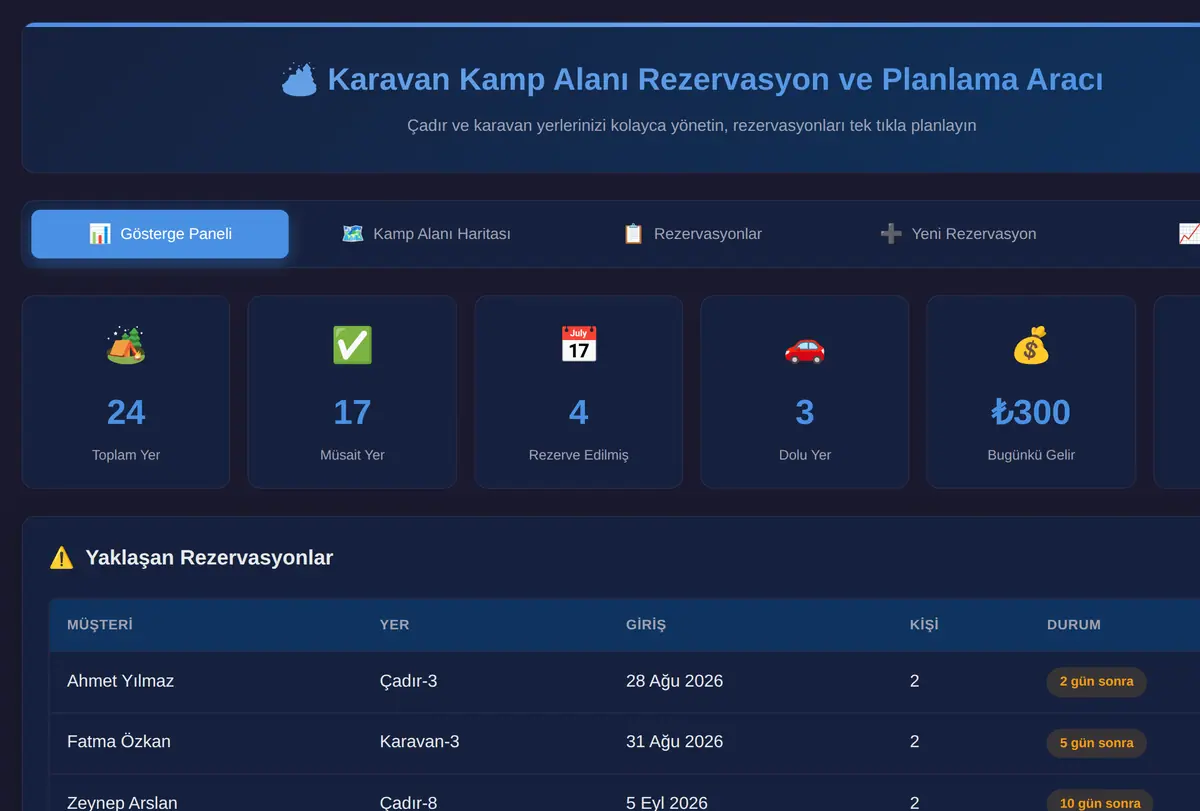Click the date 28 Ağu 2026

[x=675, y=681]
